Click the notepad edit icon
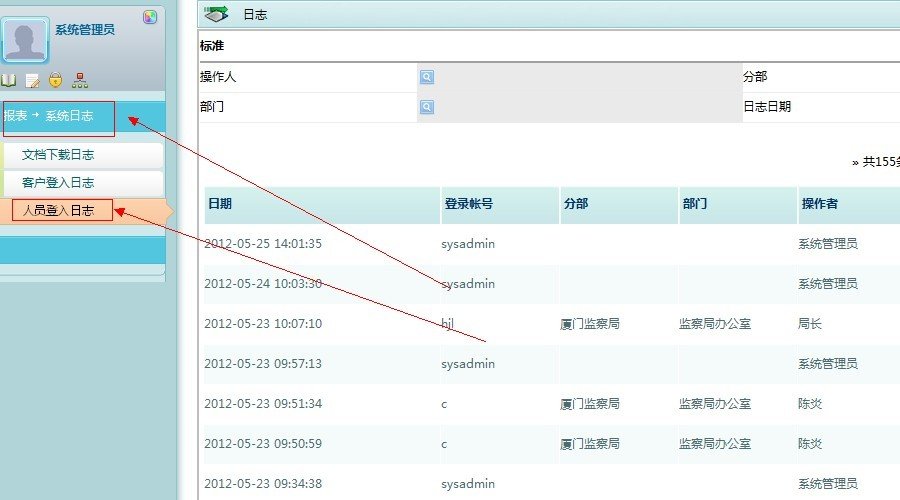The image size is (900, 500). pyautogui.click(x=33, y=81)
